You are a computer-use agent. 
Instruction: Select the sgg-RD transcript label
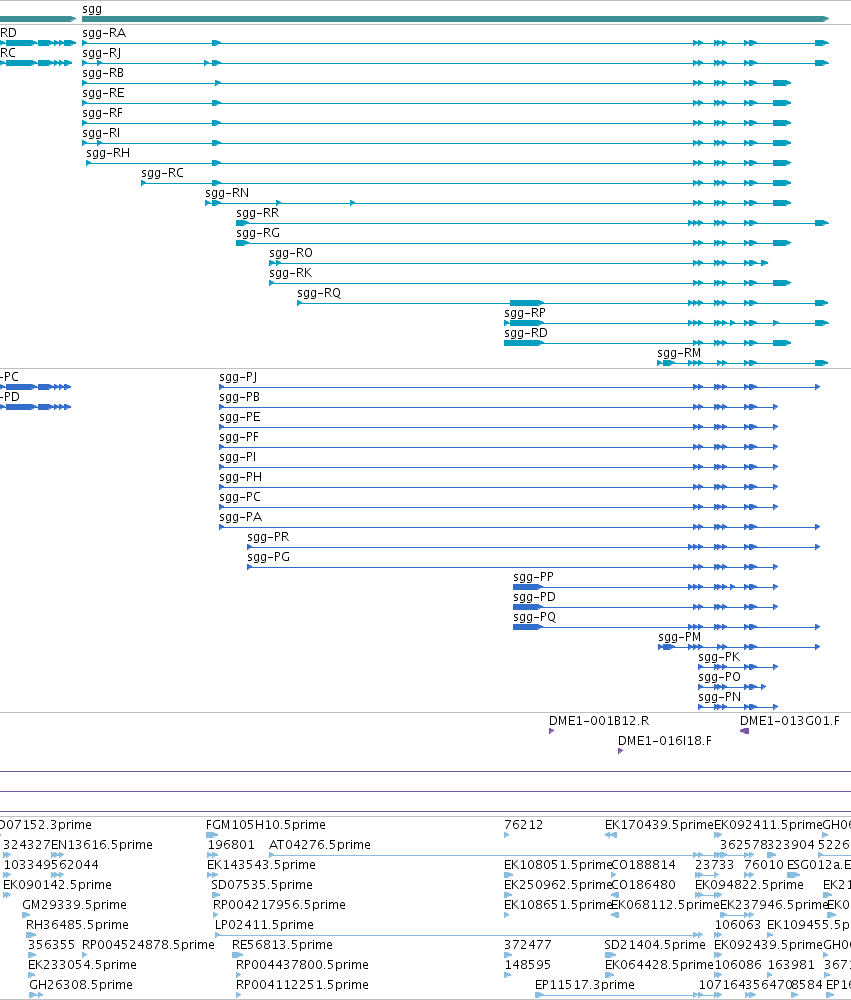coord(526,333)
